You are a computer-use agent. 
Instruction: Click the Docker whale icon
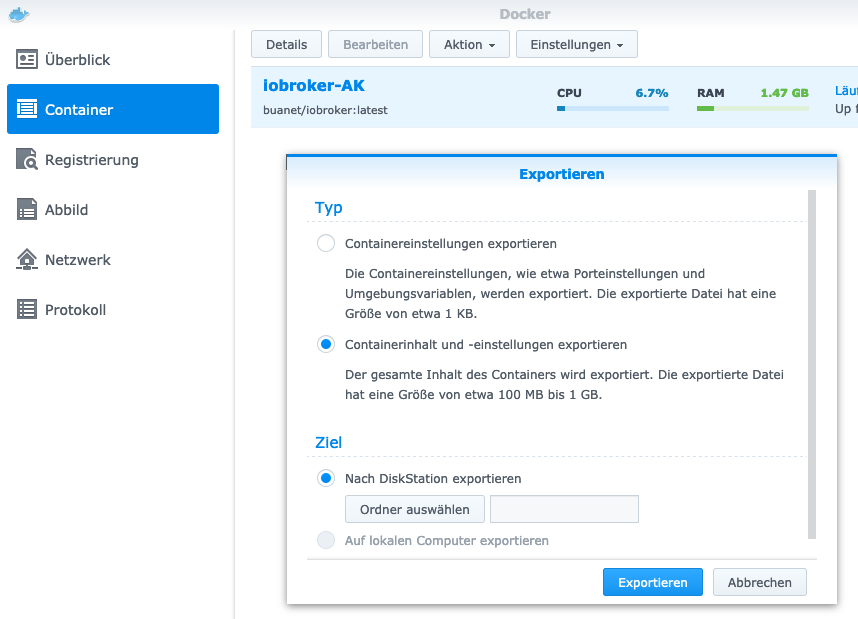tap(19, 15)
